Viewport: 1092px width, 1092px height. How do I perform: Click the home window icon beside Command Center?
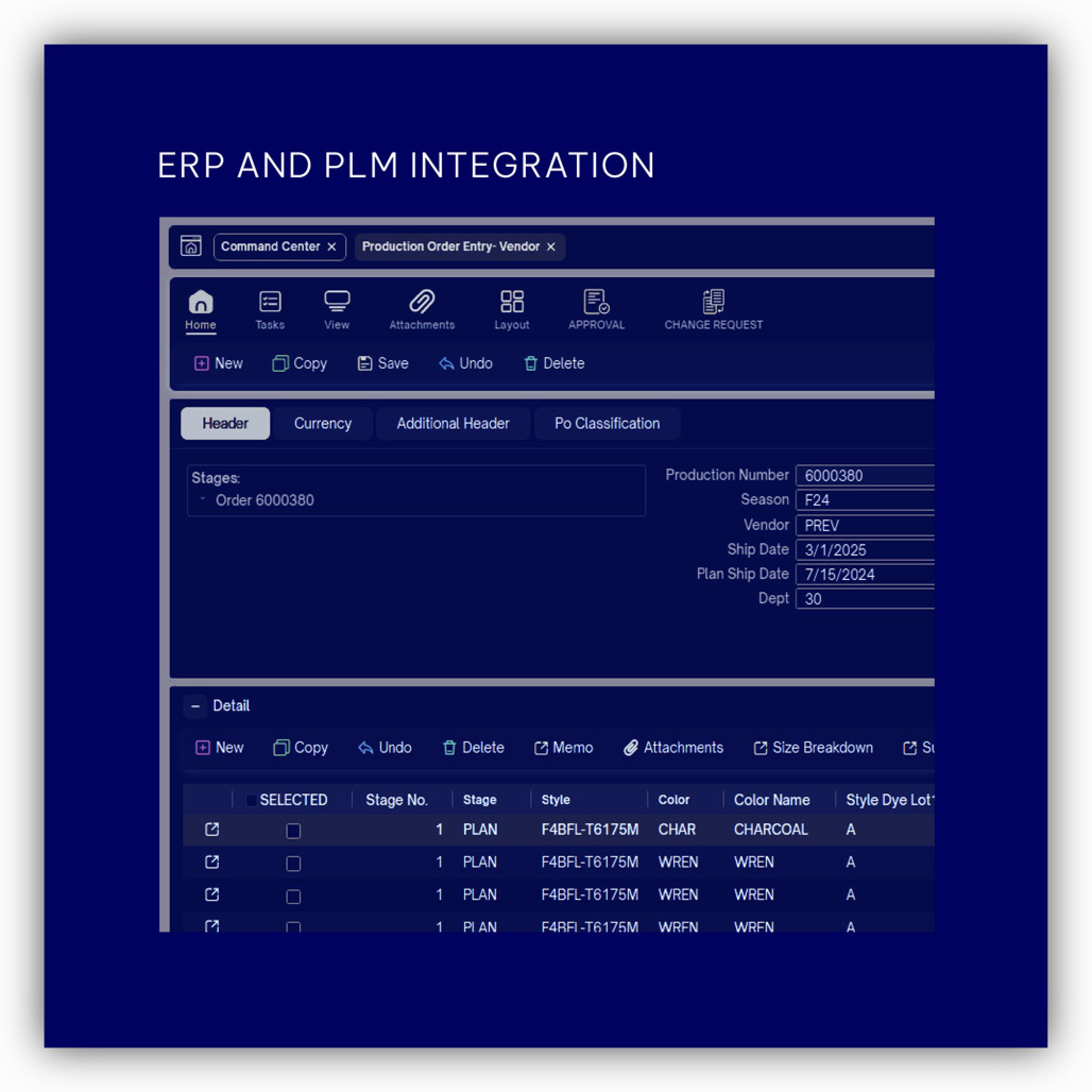coord(191,246)
